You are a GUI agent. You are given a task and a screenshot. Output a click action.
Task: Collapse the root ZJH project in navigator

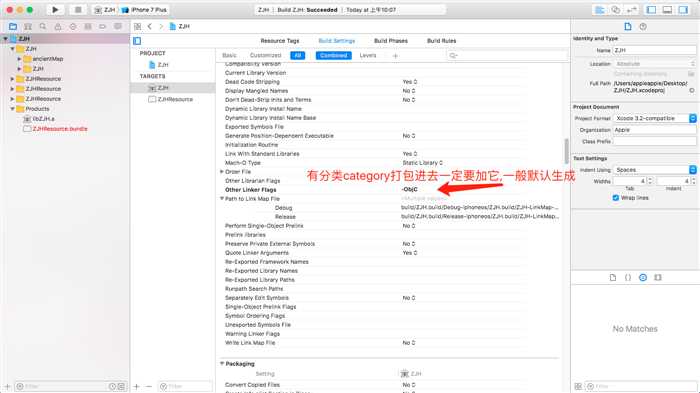coord(5,39)
